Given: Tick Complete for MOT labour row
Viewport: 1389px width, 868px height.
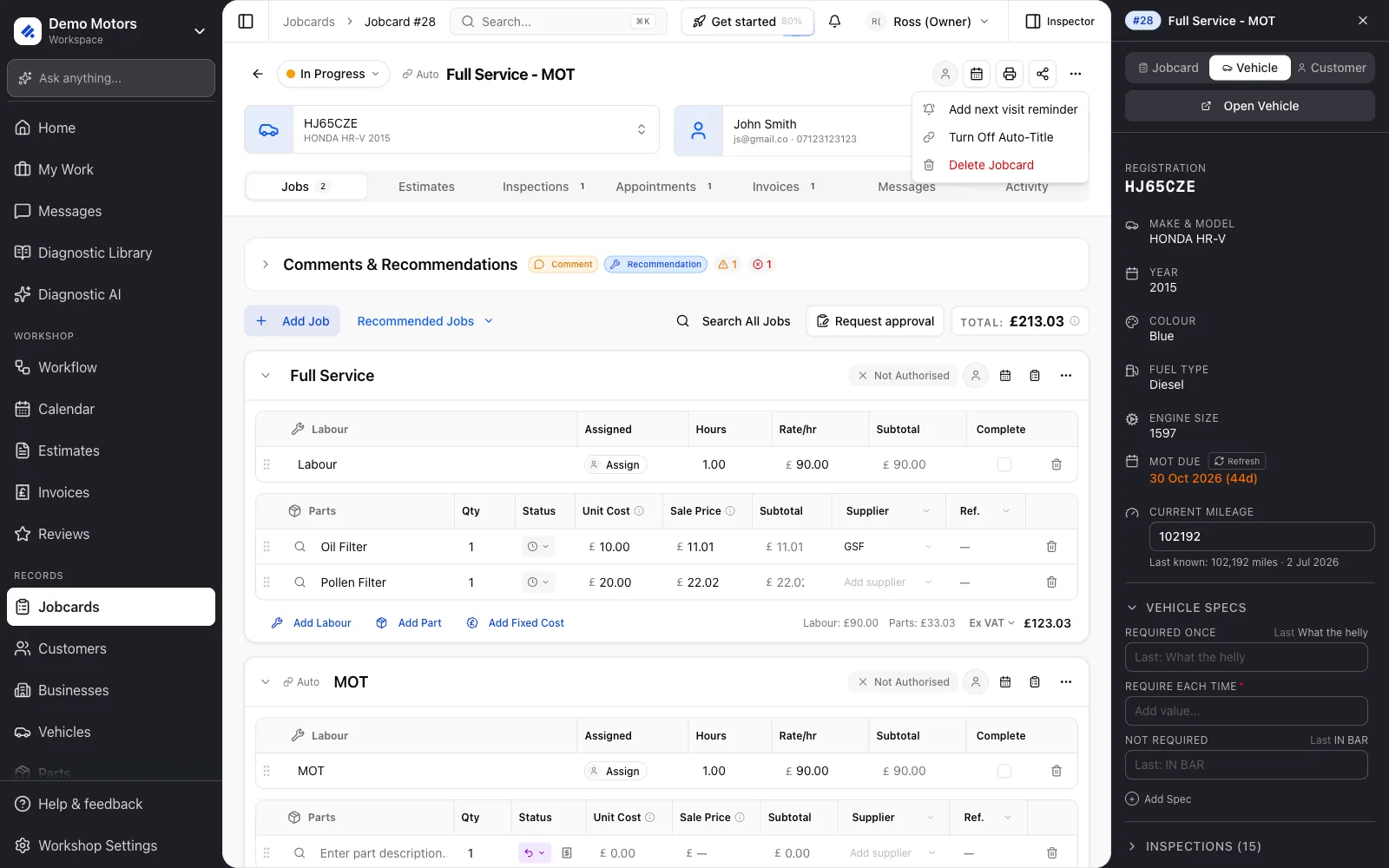Looking at the screenshot, I should (x=1004, y=771).
